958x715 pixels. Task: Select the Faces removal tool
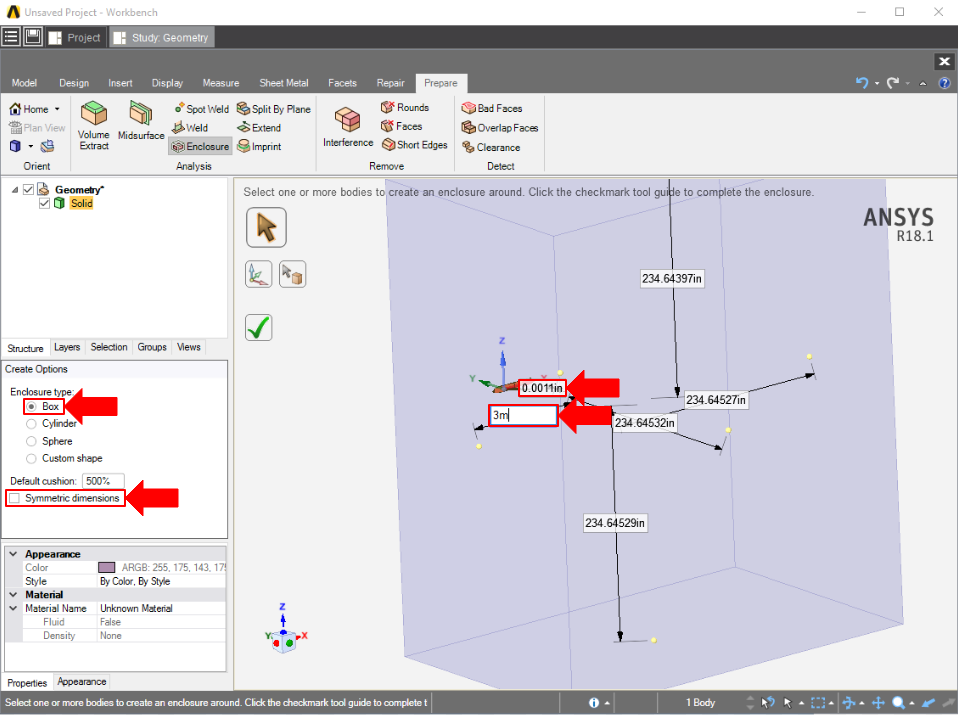[401, 126]
